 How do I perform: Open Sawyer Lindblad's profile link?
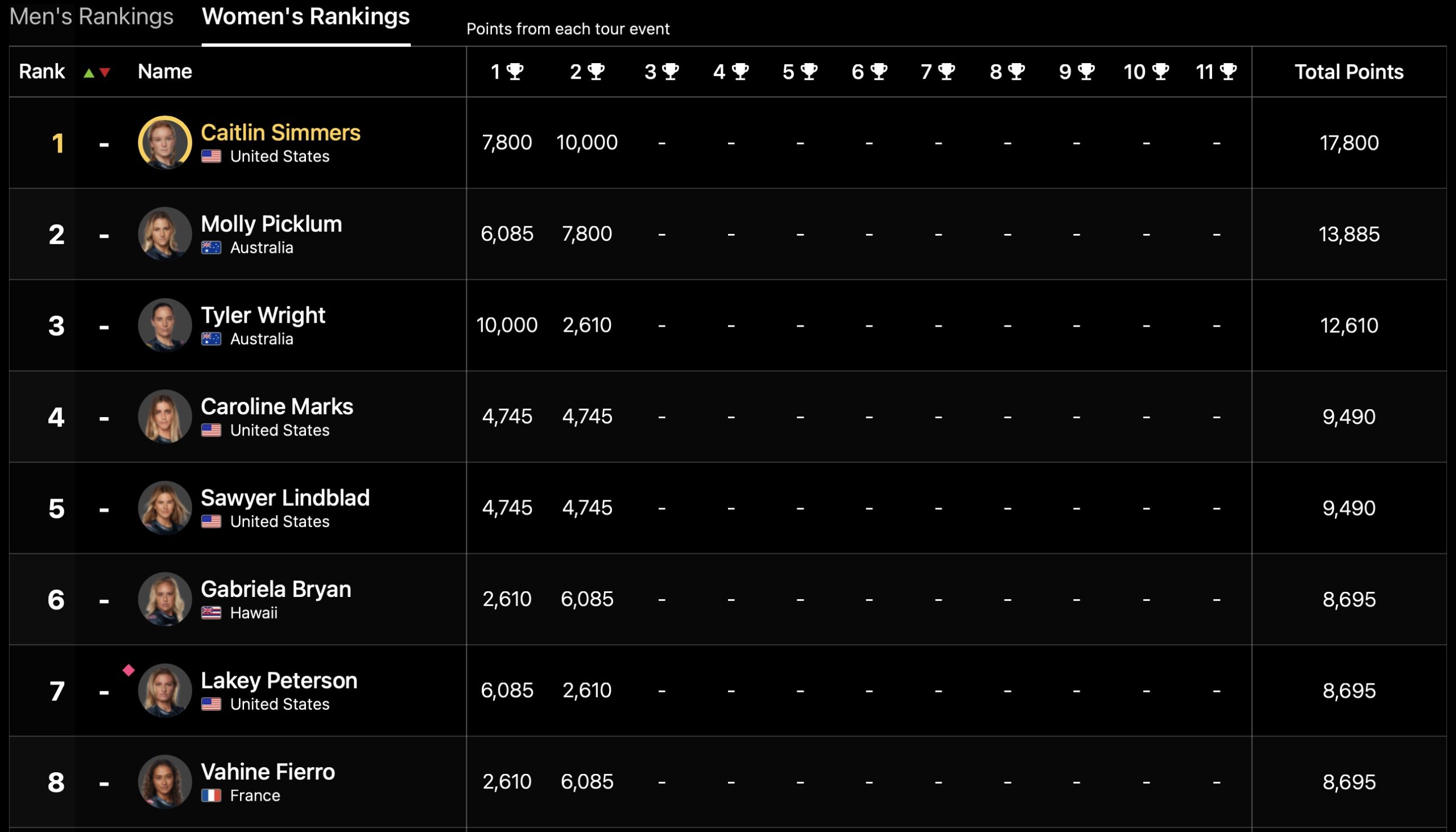click(x=285, y=498)
